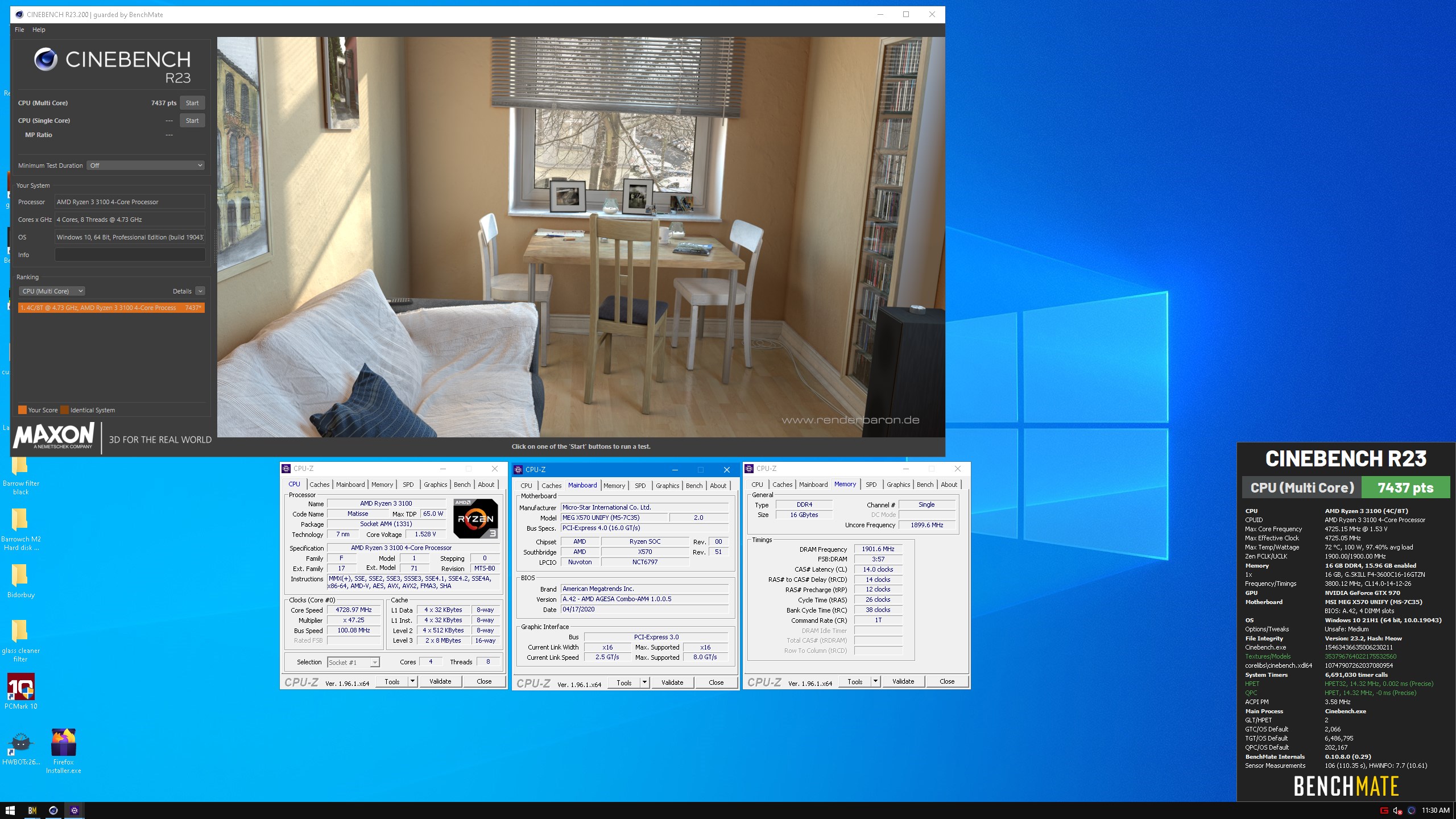Open CPU tab in Memory CPU-Z window
The image size is (1456, 819).
click(x=757, y=485)
